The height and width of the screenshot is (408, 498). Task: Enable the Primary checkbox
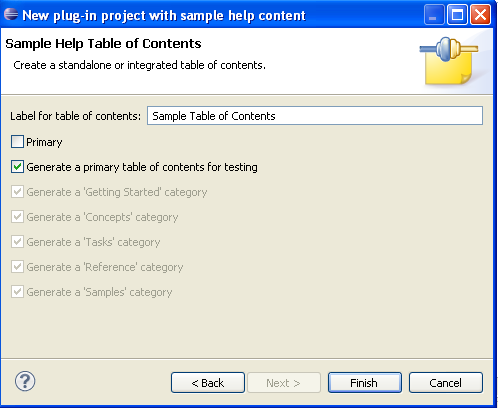coord(17,142)
